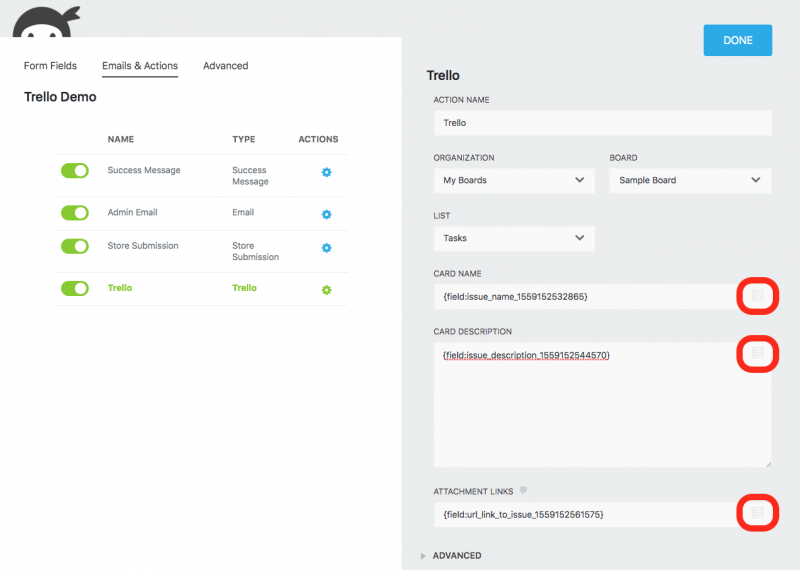This screenshot has height=570, width=800.
Task: Disable the Store Submission action toggle
Action: coord(74,246)
